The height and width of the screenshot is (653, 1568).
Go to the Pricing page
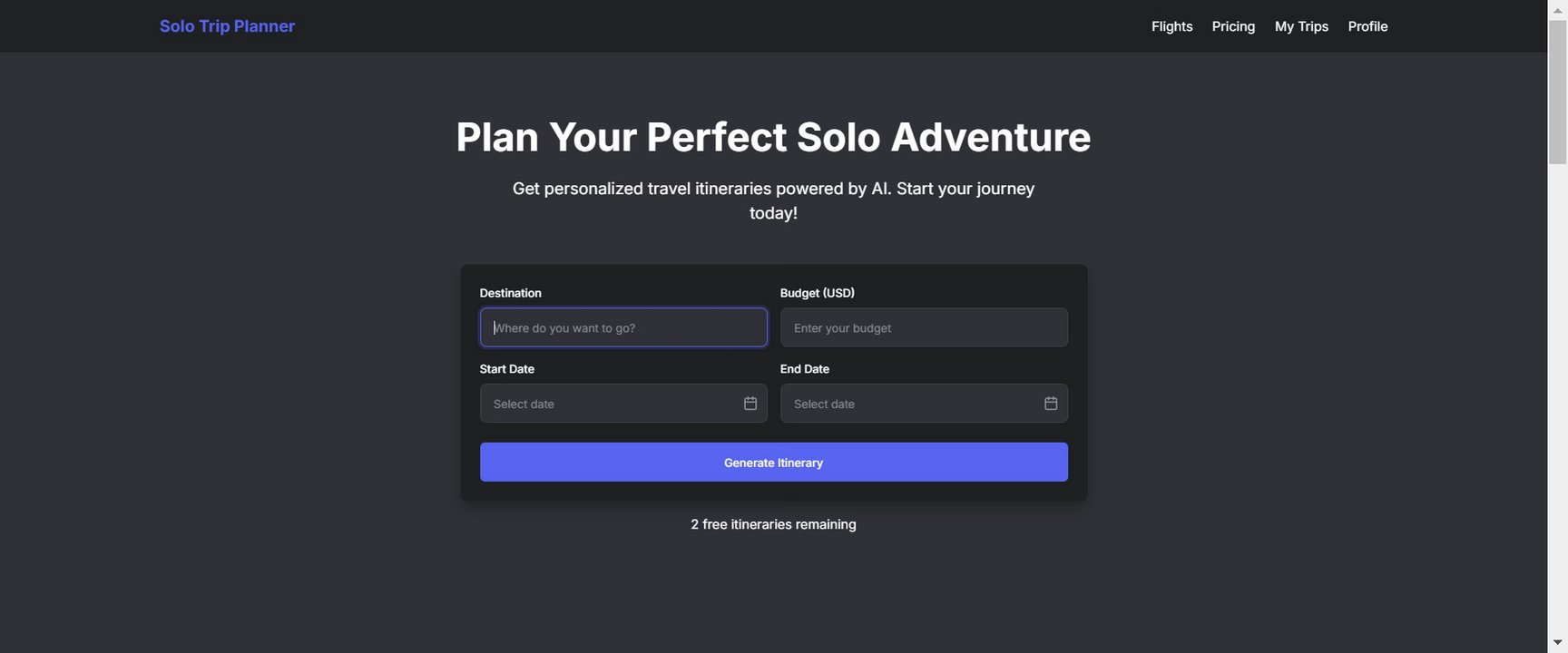pos(1233,26)
